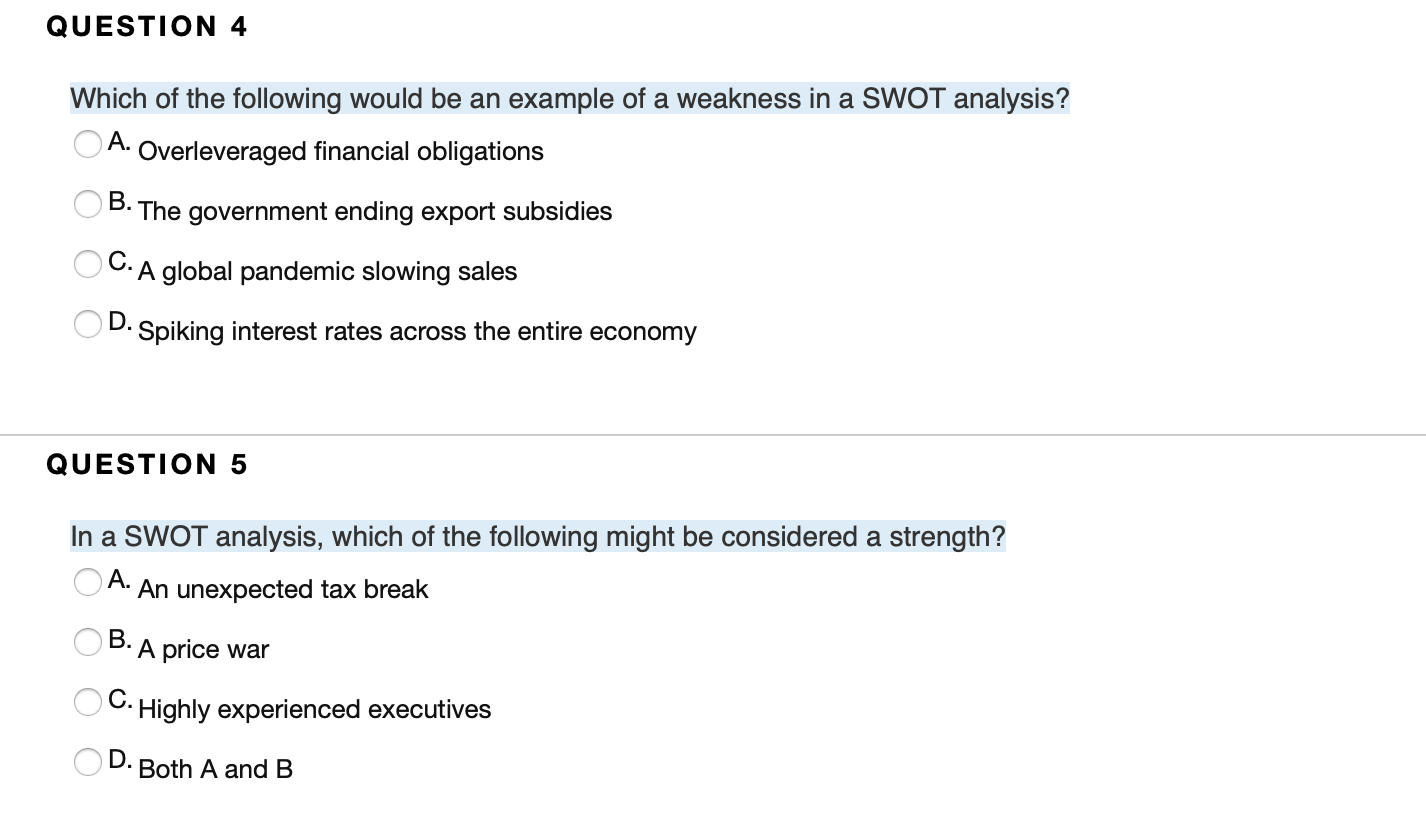Select option B 'The government ending export subsidies'
The image size is (1426, 820).
tap(86, 204)
